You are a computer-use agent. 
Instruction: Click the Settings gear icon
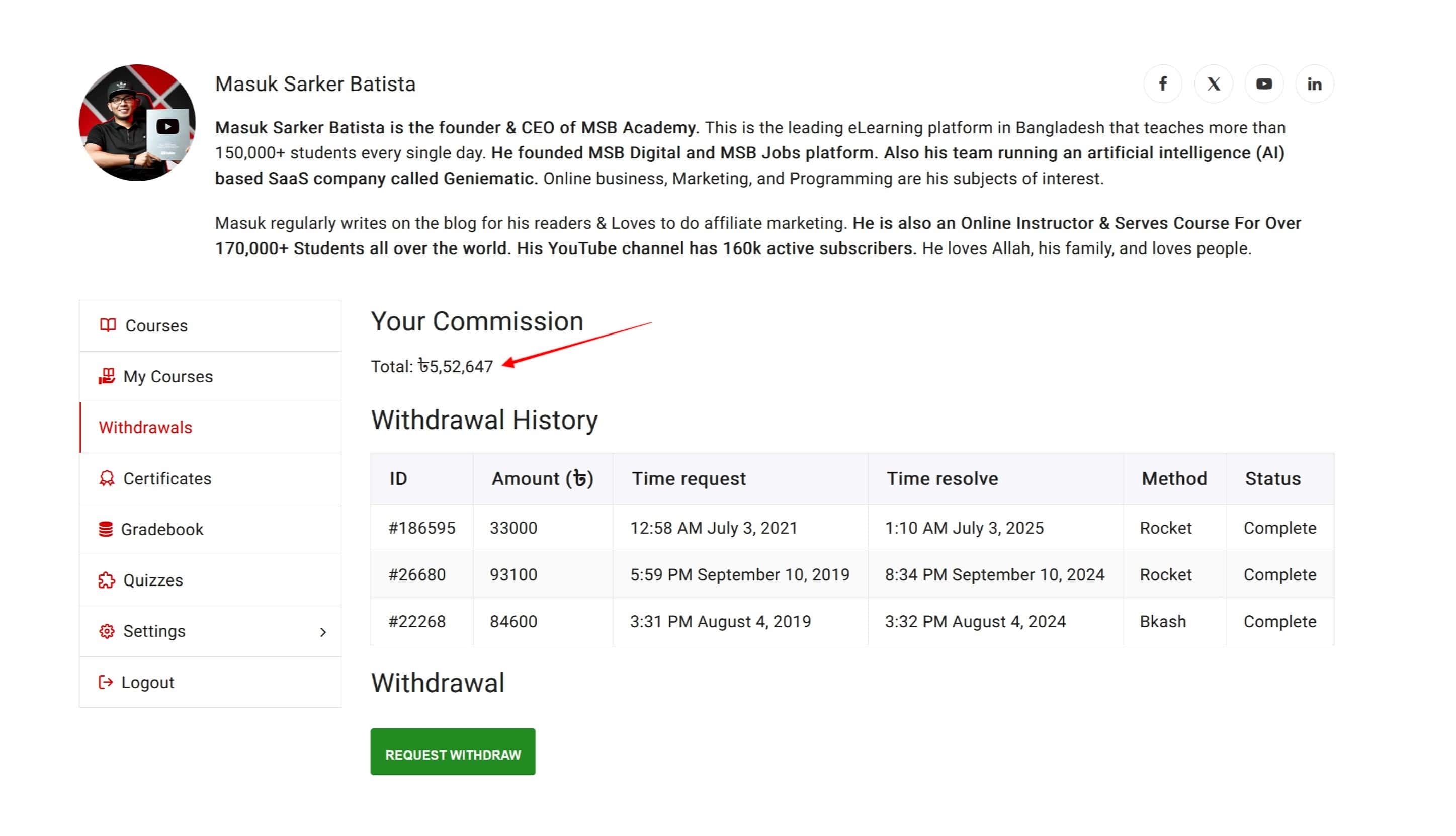(107, 632)
